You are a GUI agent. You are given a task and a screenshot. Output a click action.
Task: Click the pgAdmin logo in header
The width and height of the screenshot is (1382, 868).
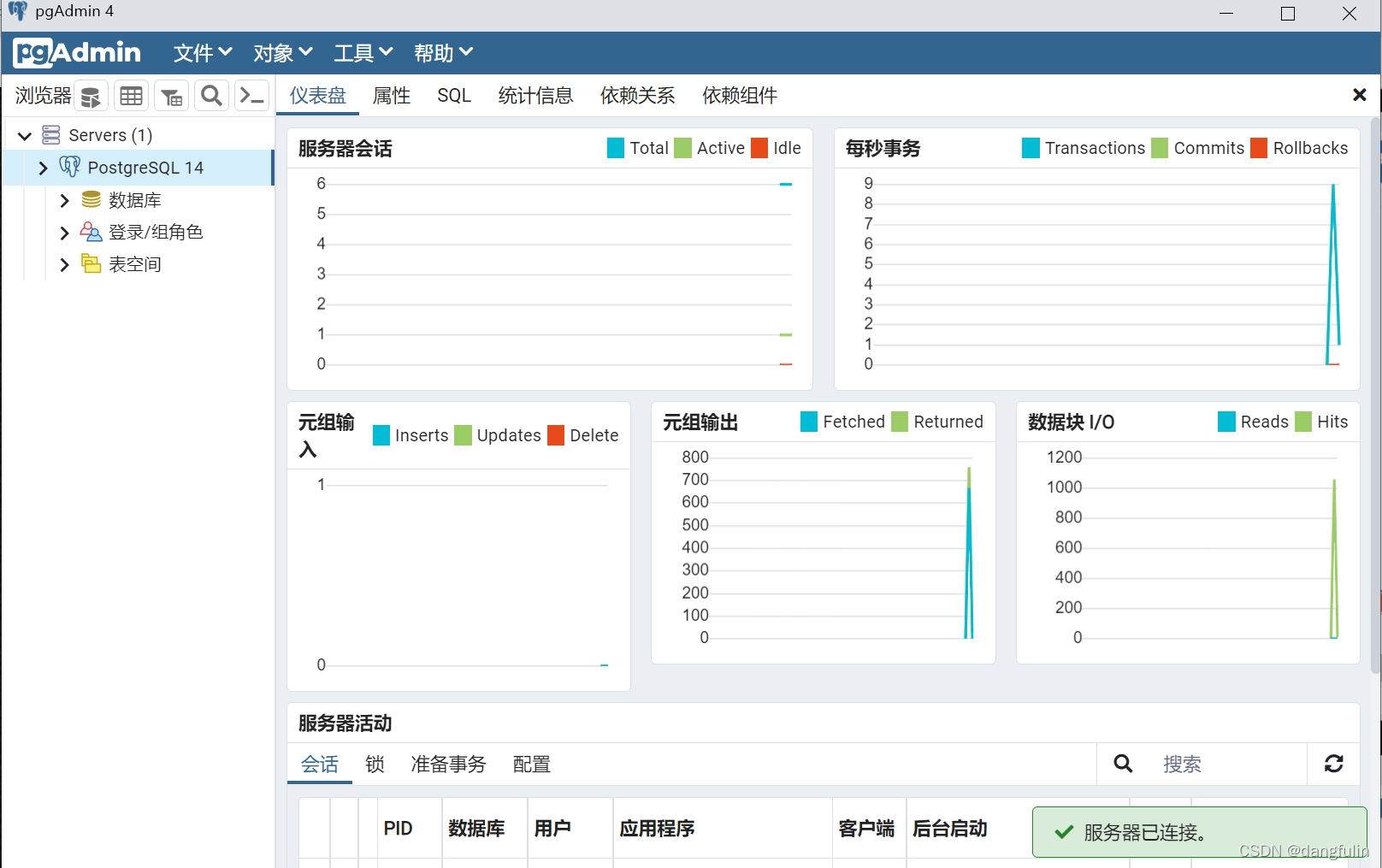coord(77,53)
